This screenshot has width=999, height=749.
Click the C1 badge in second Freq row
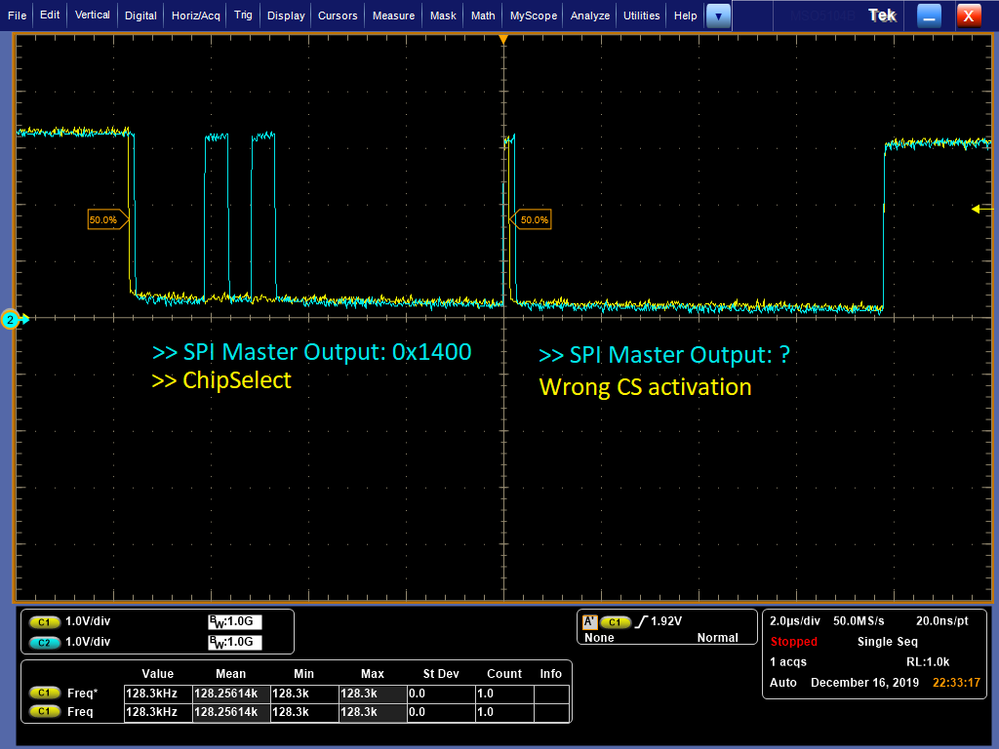[45, 711]
